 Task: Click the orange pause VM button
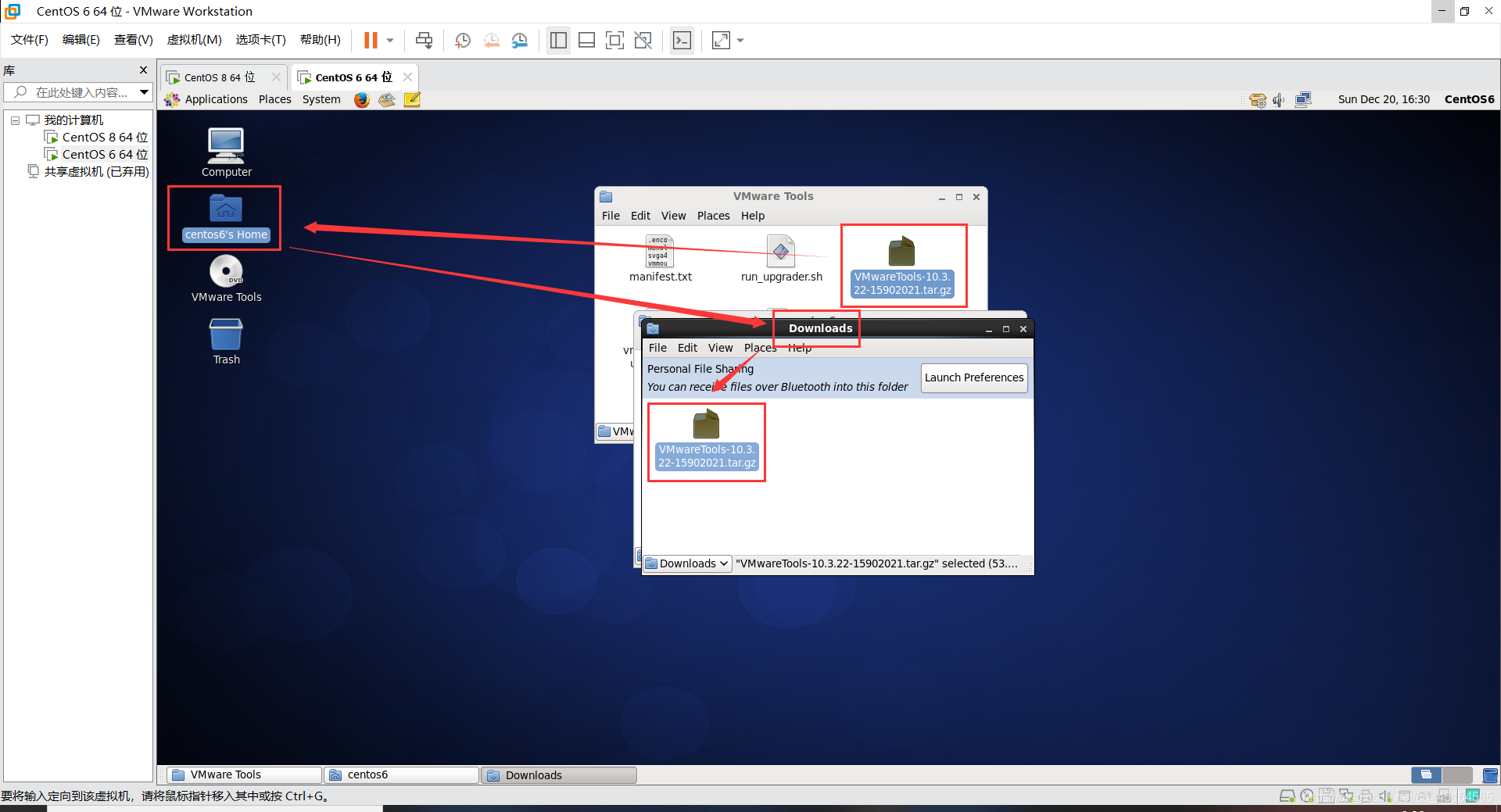[x=371, y=40]
